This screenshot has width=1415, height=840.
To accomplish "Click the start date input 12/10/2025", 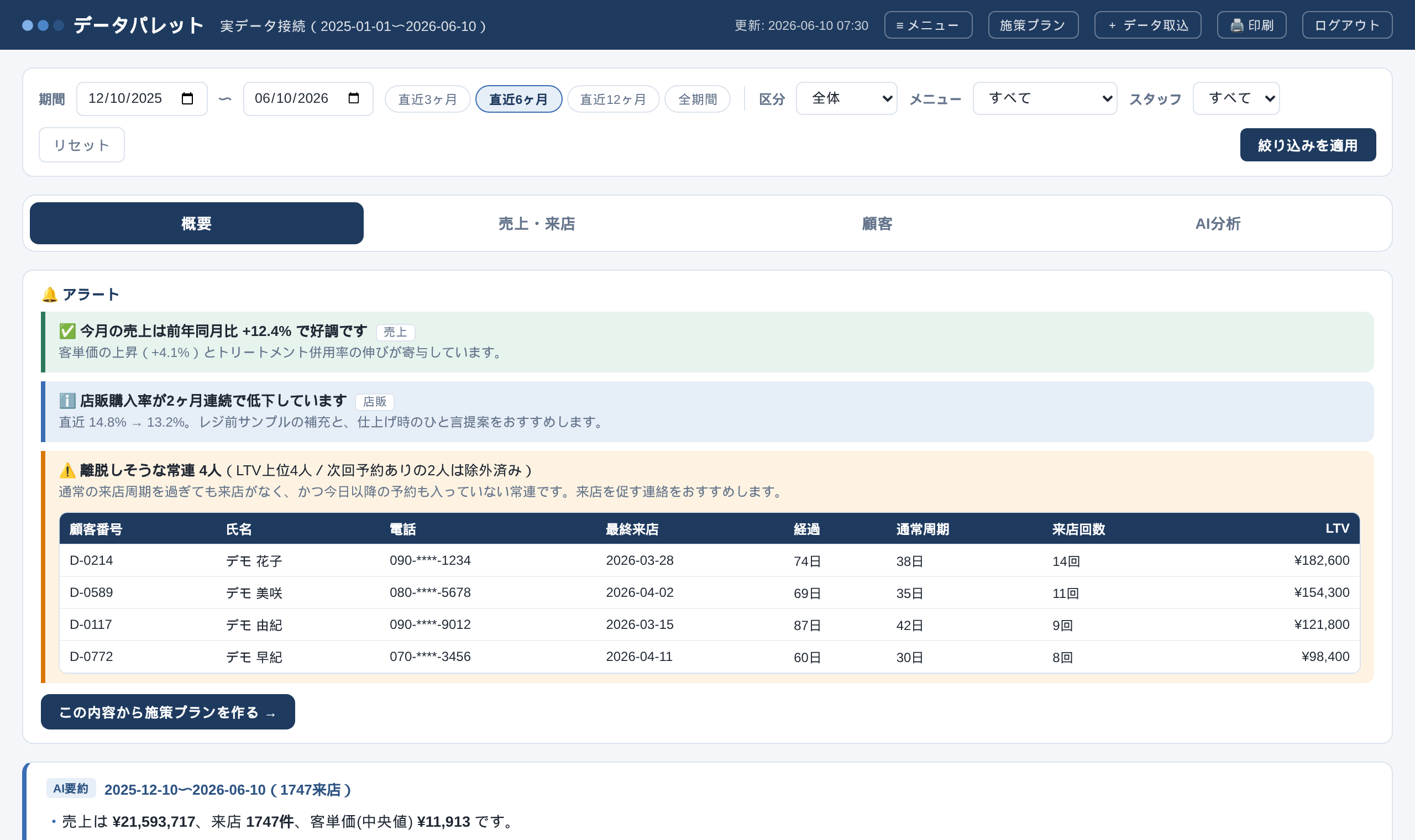I will pos(141,98).
